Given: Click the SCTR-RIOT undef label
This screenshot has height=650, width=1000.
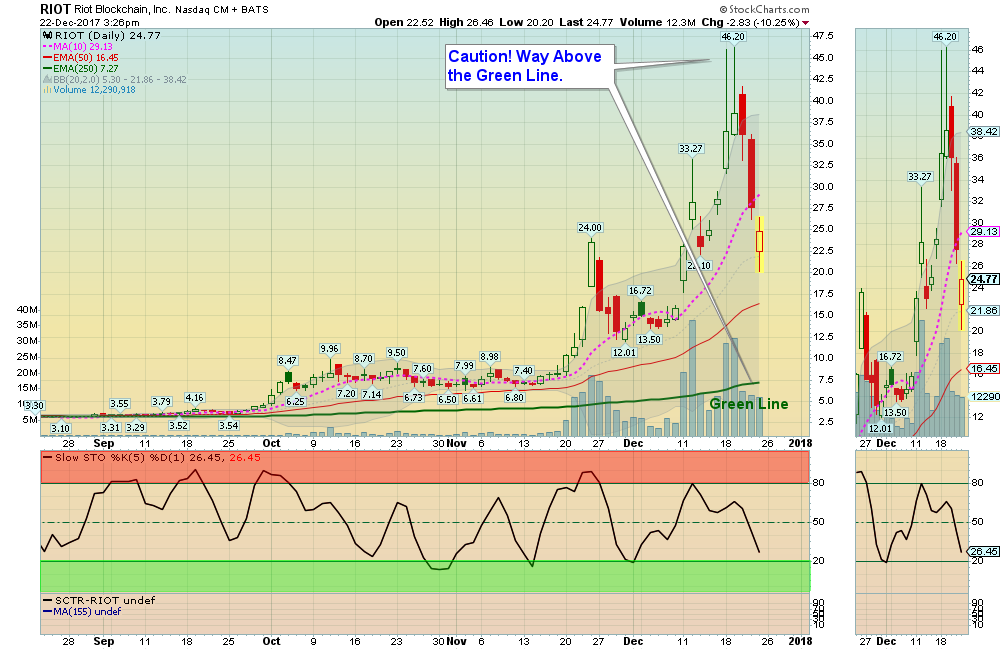Looking at the screenshot, I should (x=105, y=600).
